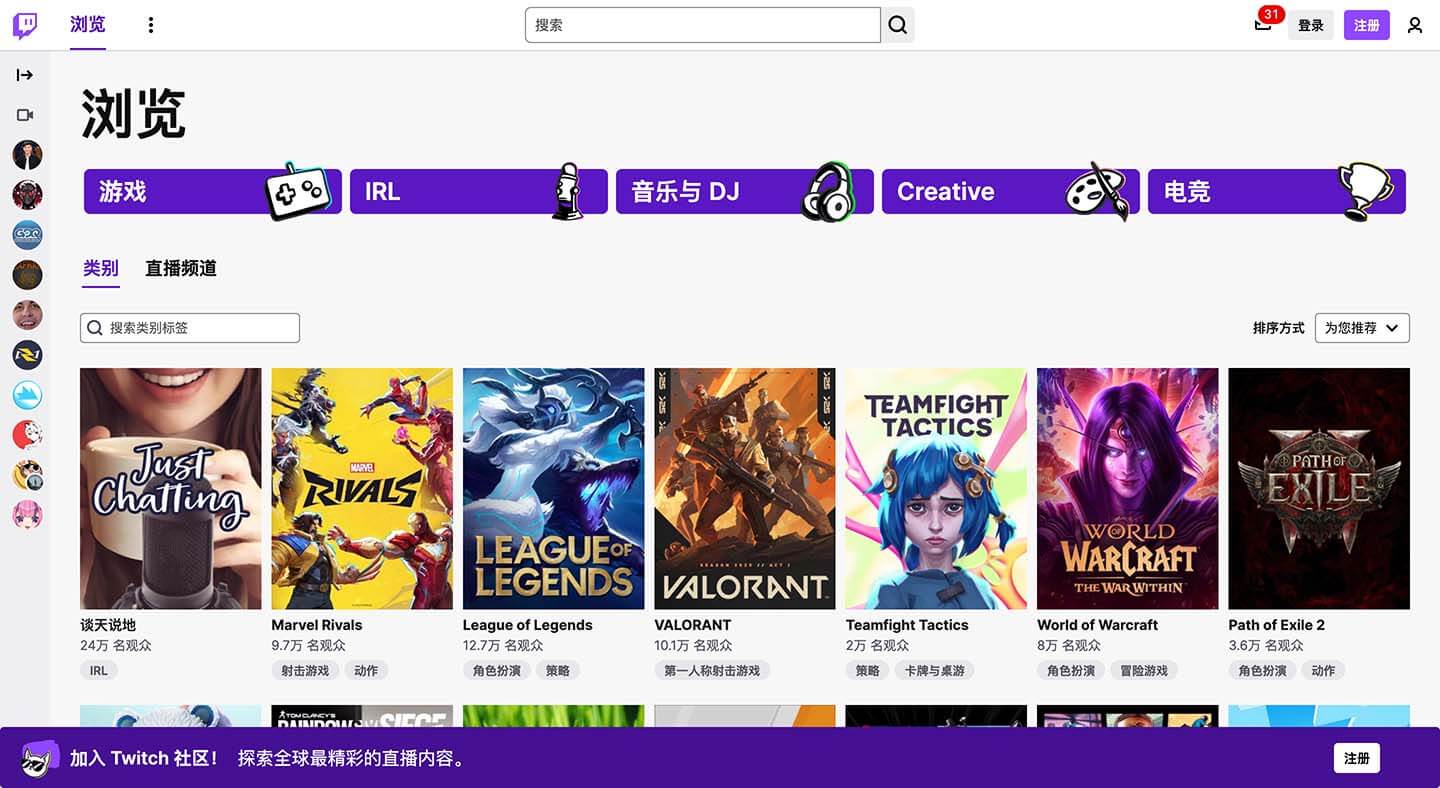Image resolution: width=1440 pixels, height=788 pixels.
Task: Open sidebar channel with red demon mask avatar
Action: pyautogui.click(x=27, y=195)
